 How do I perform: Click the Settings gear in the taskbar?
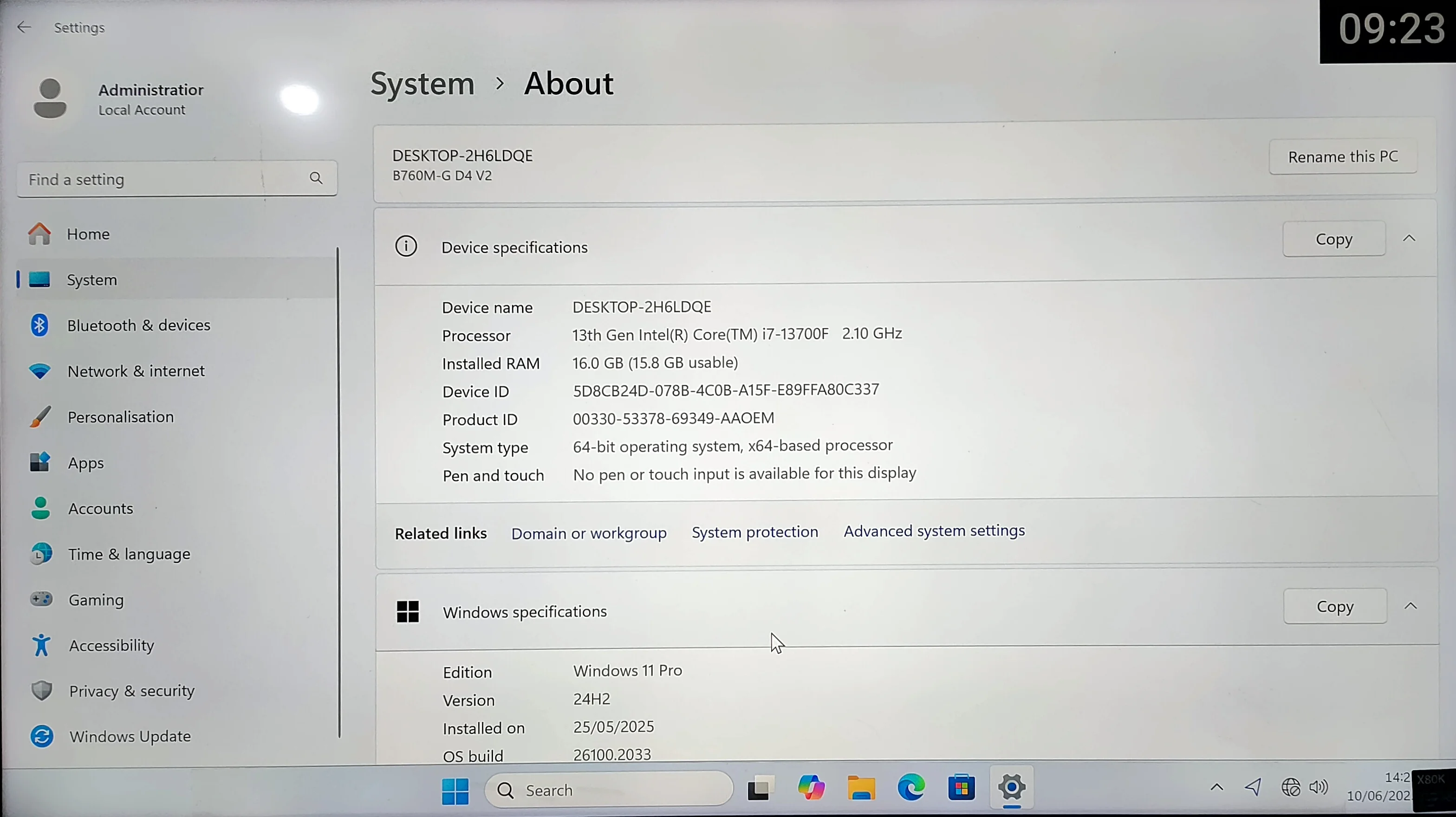click(1012, 786)
